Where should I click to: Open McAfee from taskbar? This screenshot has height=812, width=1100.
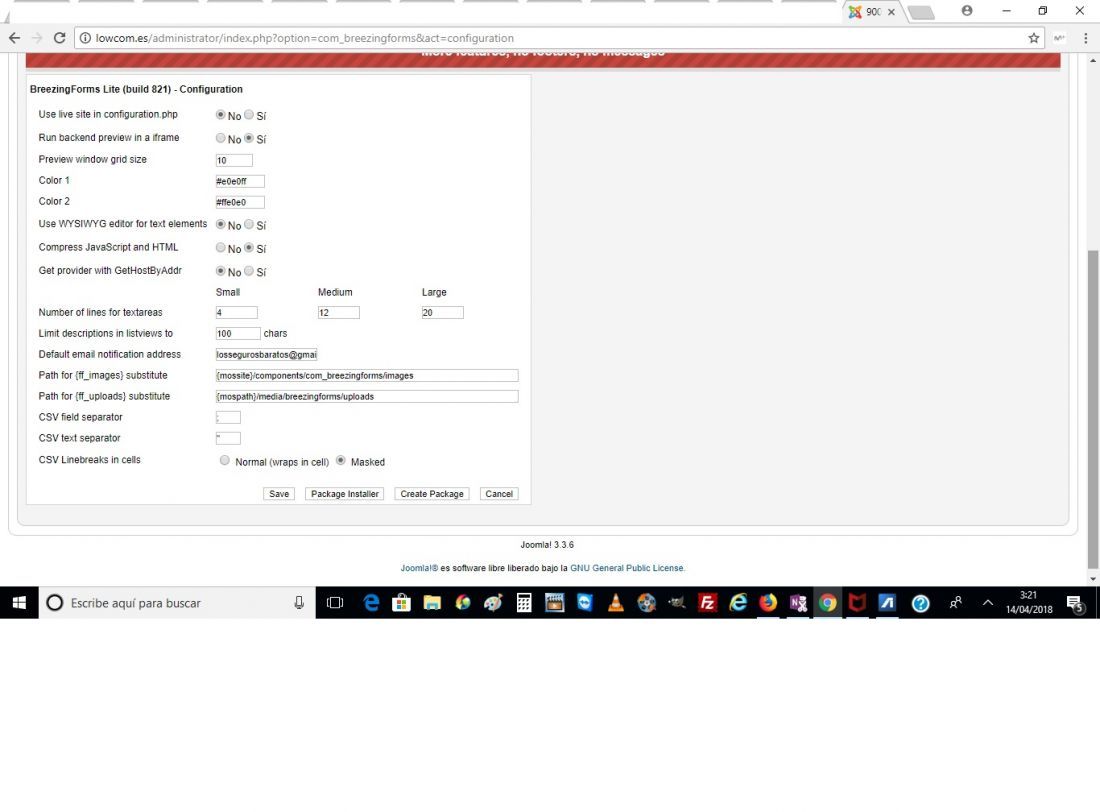point(857,603)
